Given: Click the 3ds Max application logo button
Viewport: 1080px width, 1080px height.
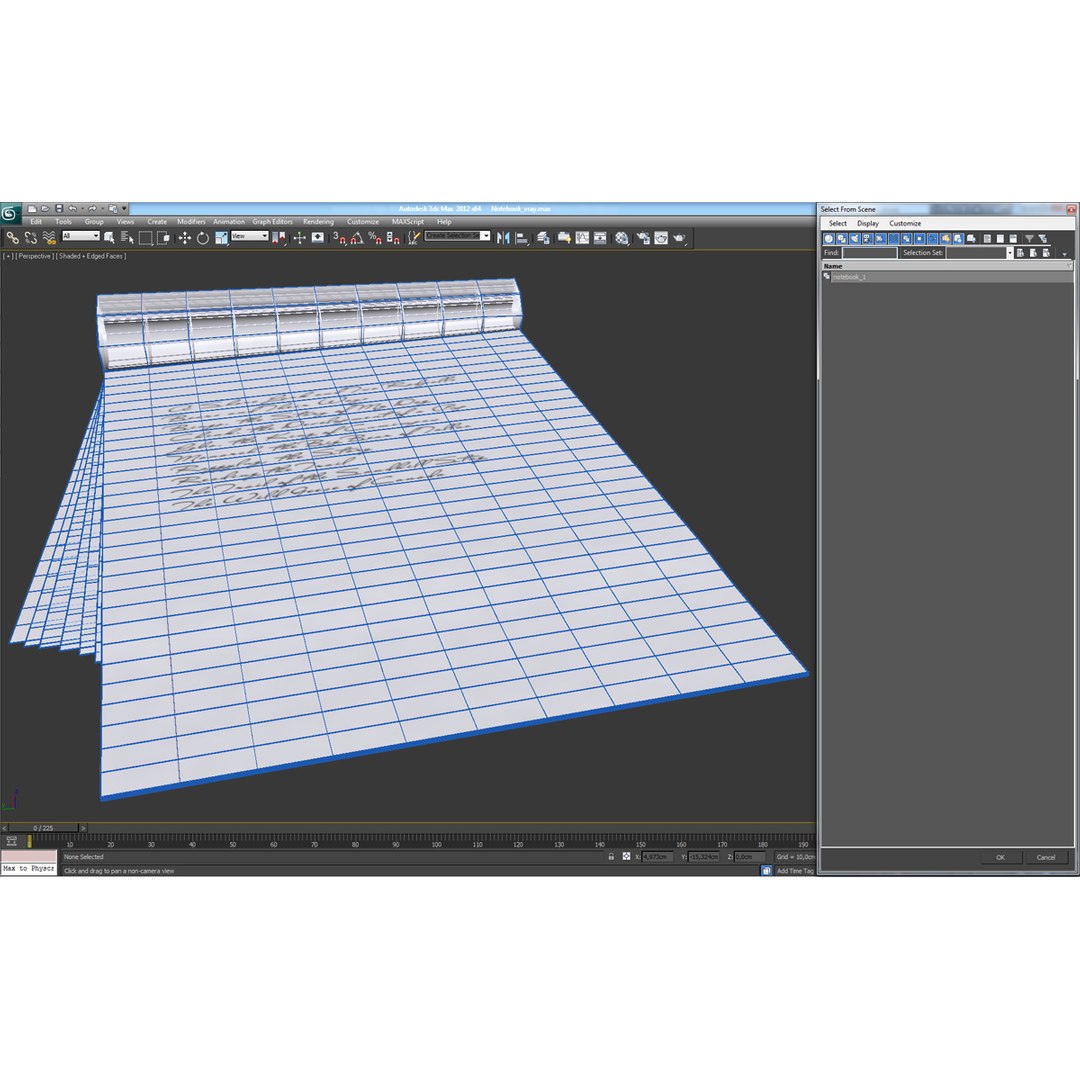Looking at the screenshot, I should tap(10, 214).
